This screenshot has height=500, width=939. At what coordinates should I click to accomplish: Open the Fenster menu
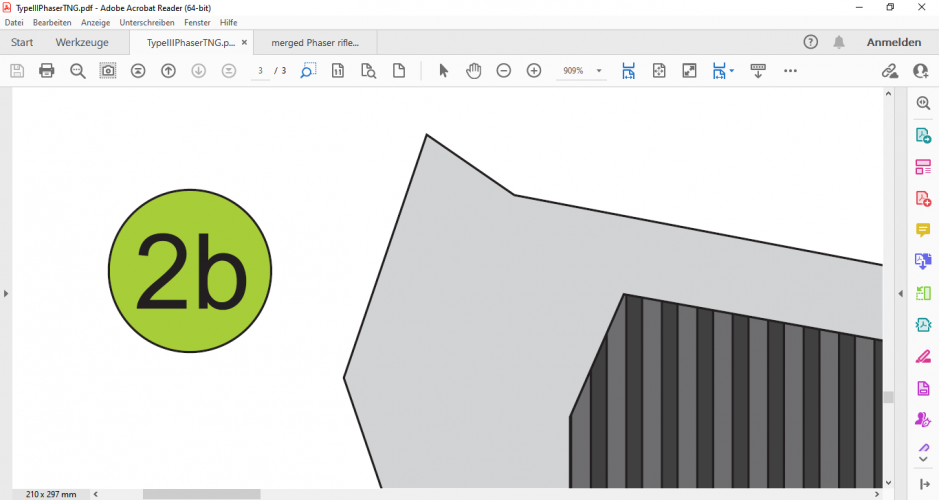[197, 22]
